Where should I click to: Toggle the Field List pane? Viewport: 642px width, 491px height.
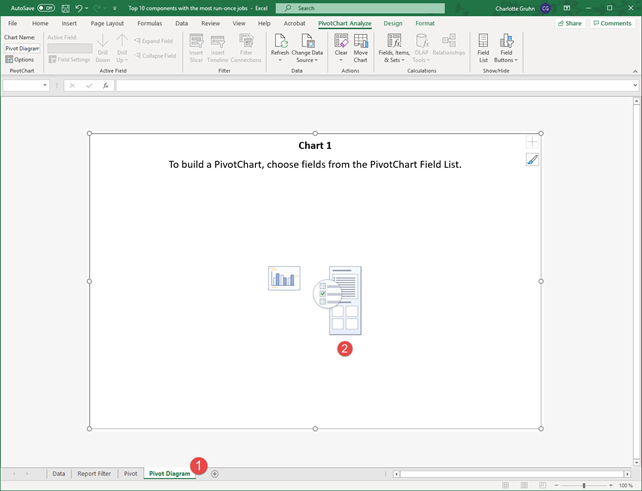coord(483,48)
